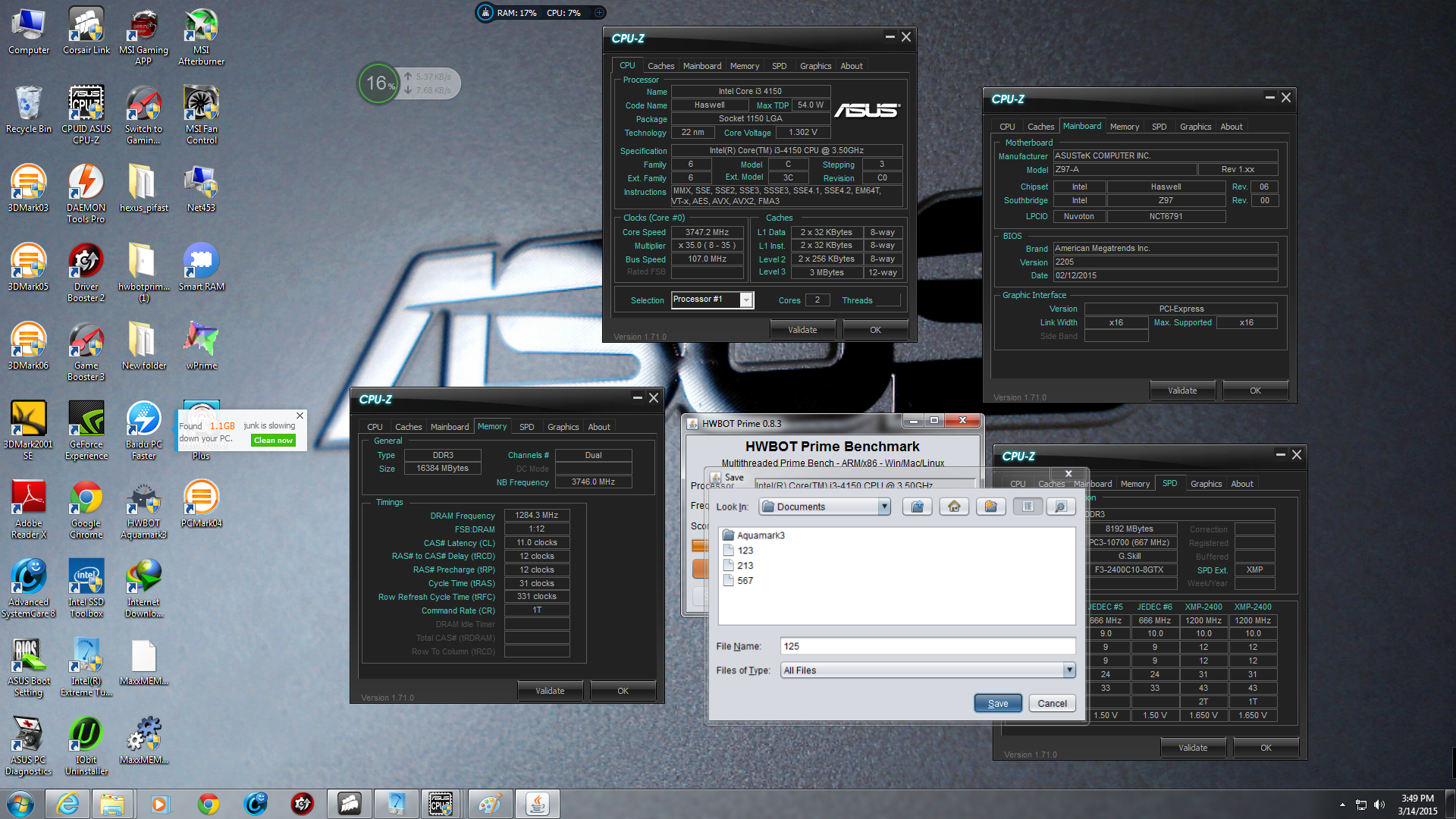Select the Aquamark3 folder in file list
The width and height of the screenshot is (1456, 819).
754,535
